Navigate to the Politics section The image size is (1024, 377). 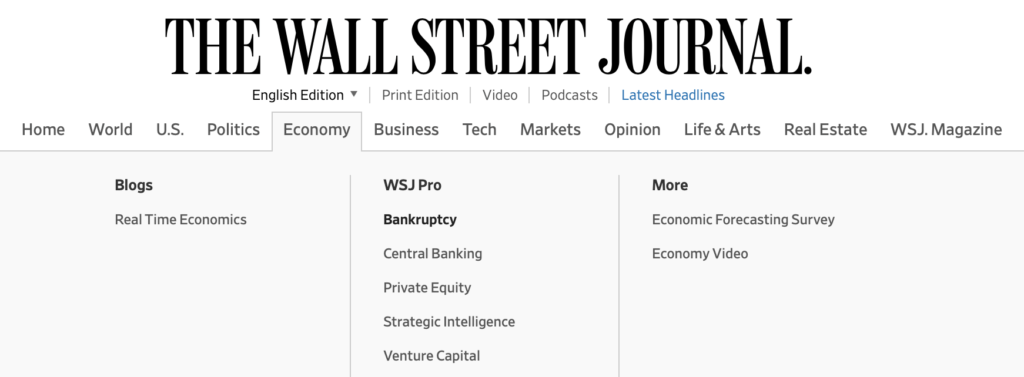pos(233,129)
